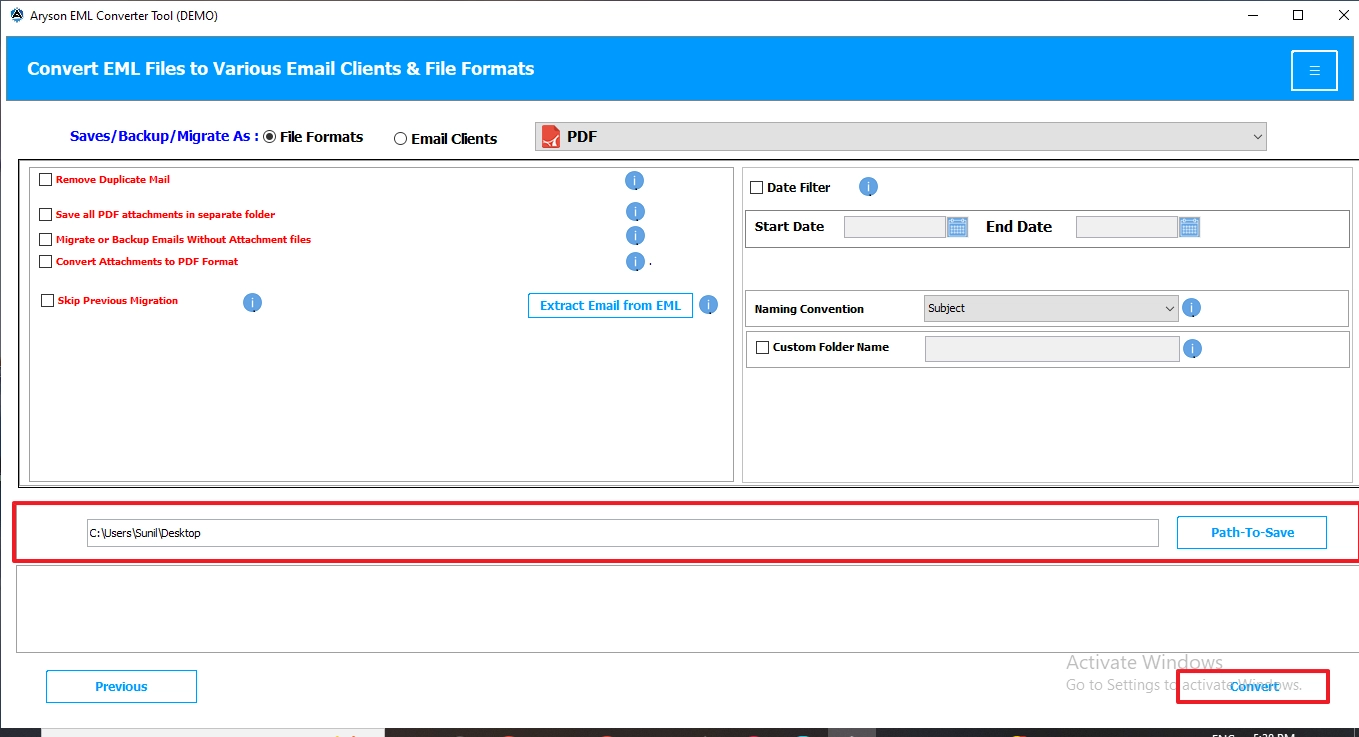The width and height of the screenshot is (1359, 737).
Task: Check Save all PDF attachments in separate folder
Action: 45,214
